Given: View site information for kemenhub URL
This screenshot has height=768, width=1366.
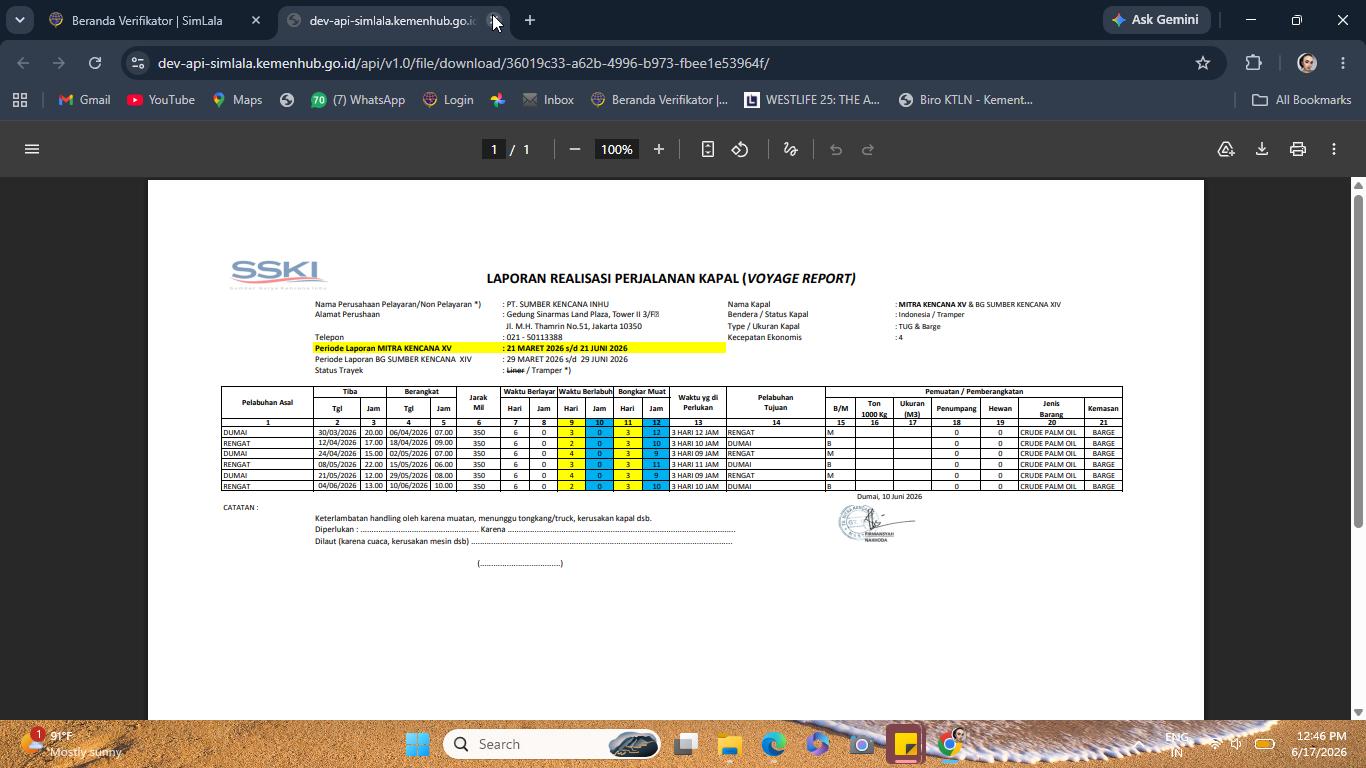Looking at the screenshot, I should click(137, 63).
